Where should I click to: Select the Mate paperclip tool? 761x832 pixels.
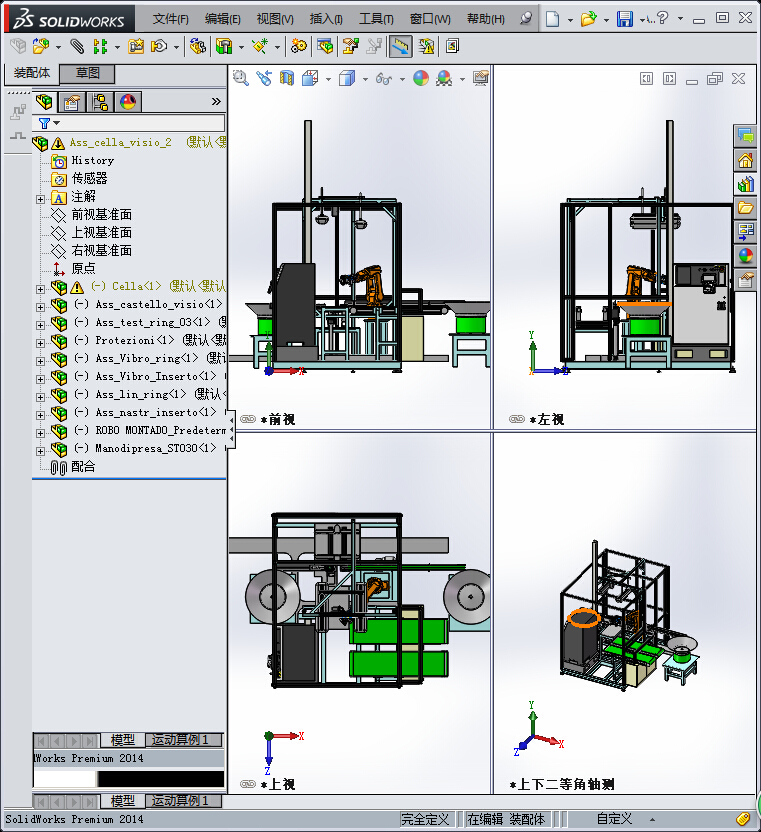click(77, 47)
